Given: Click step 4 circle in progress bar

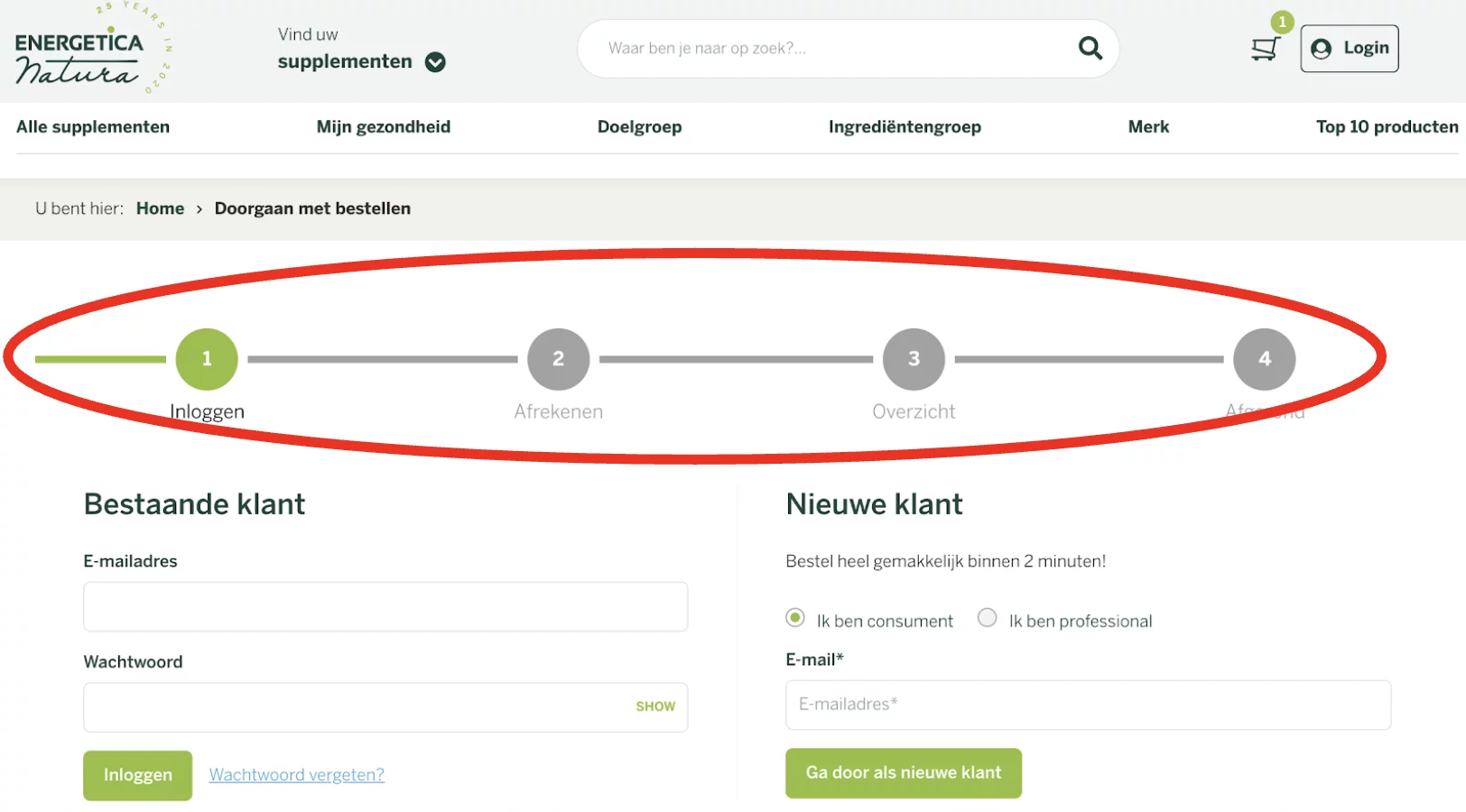Looking at the screenshot, I should click(x=1265, y=359).
